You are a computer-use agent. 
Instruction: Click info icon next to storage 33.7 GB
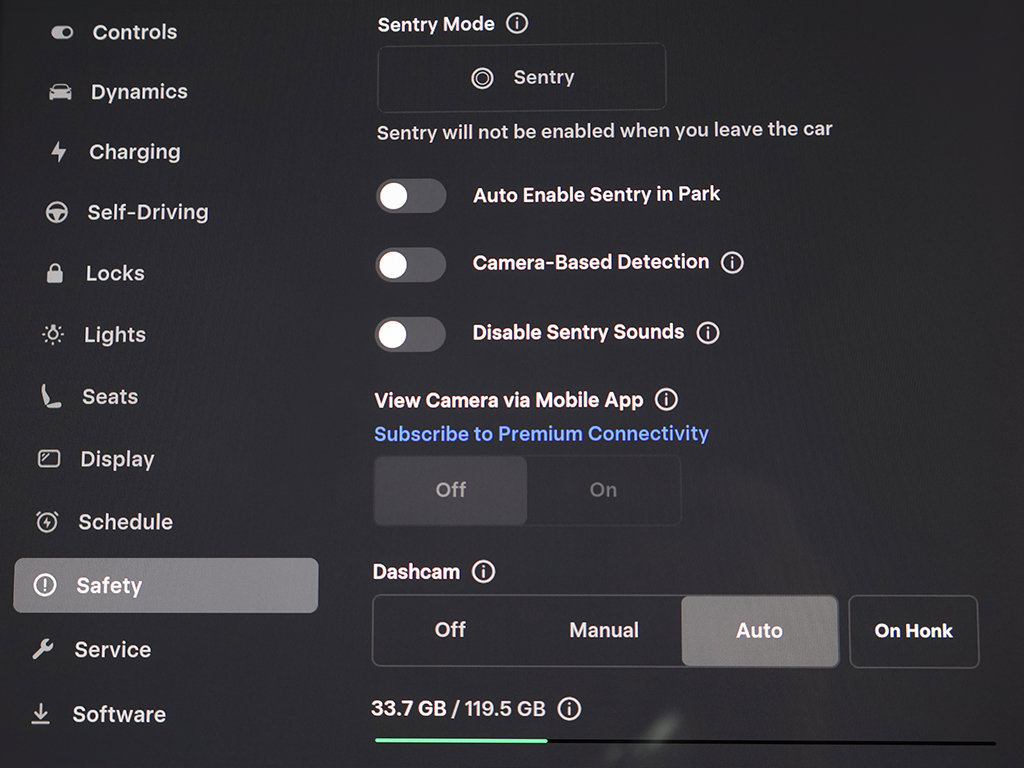[569, 709]
